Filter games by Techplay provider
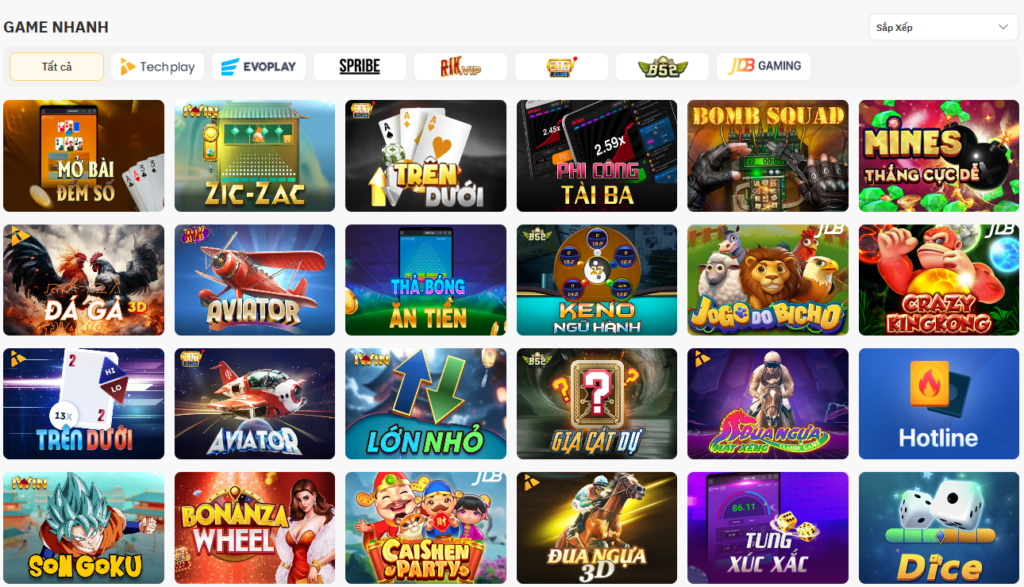This screenshot has width=1024, height=587. point(157,67)
